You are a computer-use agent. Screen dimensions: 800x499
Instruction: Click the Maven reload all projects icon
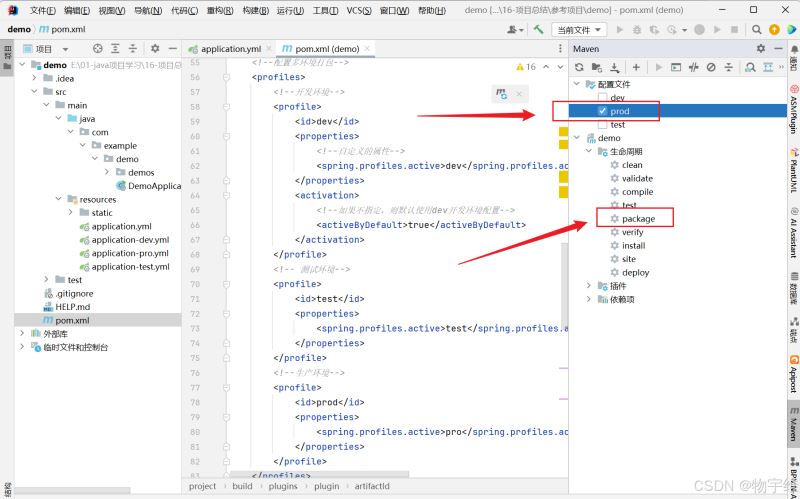point(581,67)
